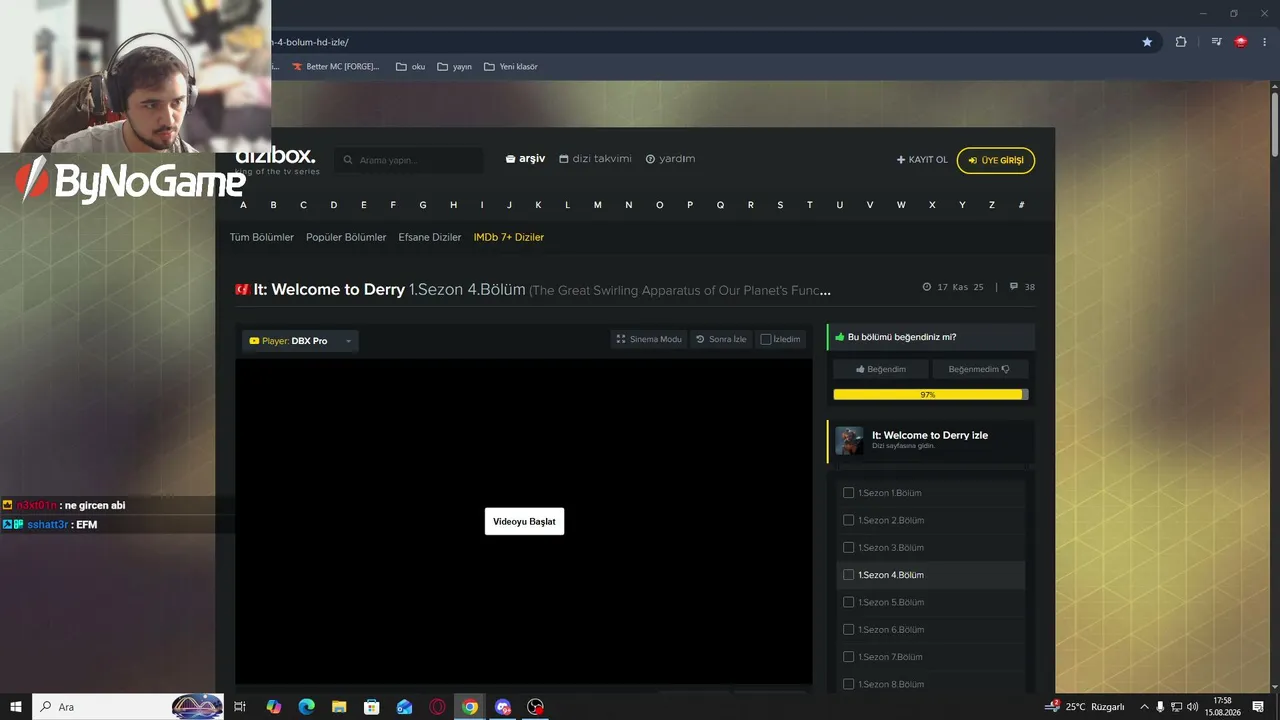The height and width of the screenshot is (720, 1280).
Task: Launch Microsoft Edge from the taskbar
Action: point(306,707)
